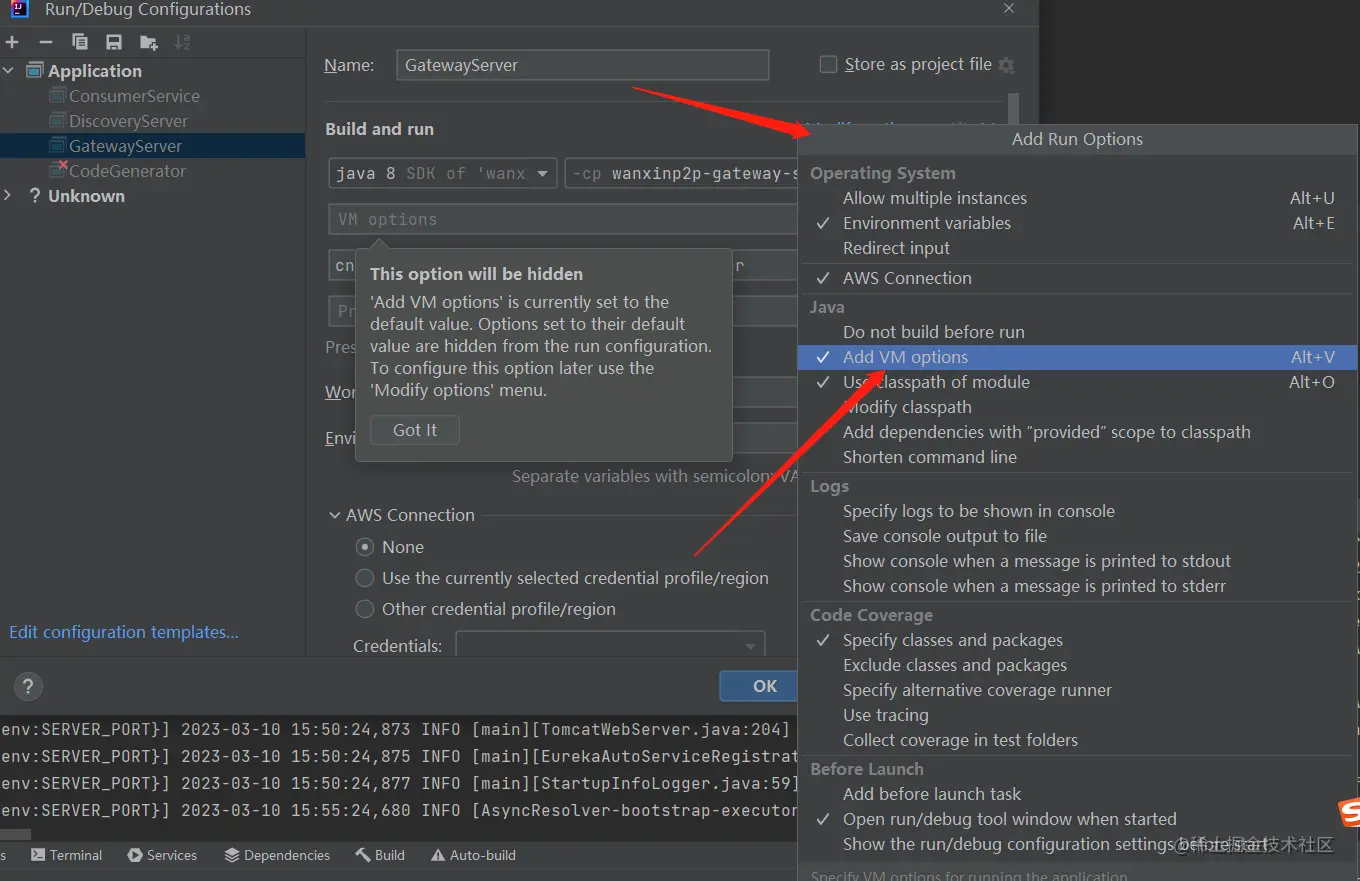This screenshot has width=1360, height=881.
Task: Open the Auto-build tool window tab
Action: pyautogui.click(x=473, y=855)
